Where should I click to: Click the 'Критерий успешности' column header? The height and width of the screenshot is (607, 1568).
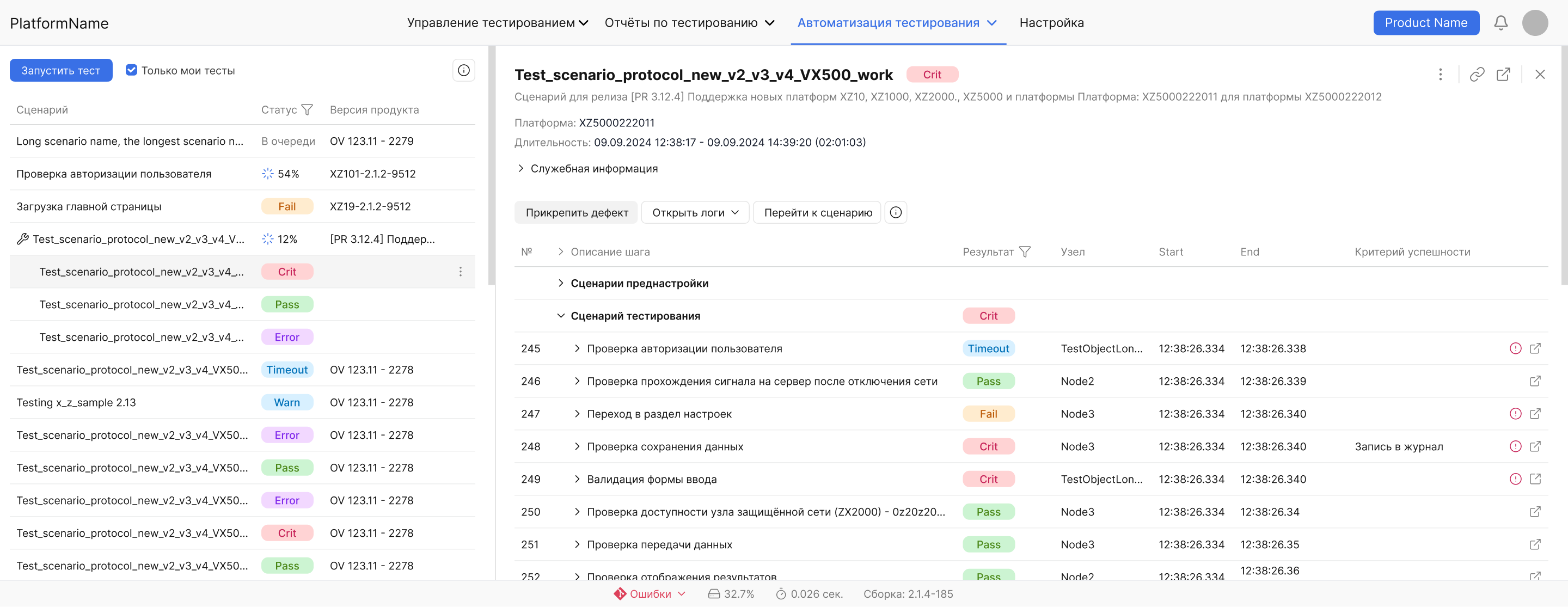click(x=1412, y=252)
